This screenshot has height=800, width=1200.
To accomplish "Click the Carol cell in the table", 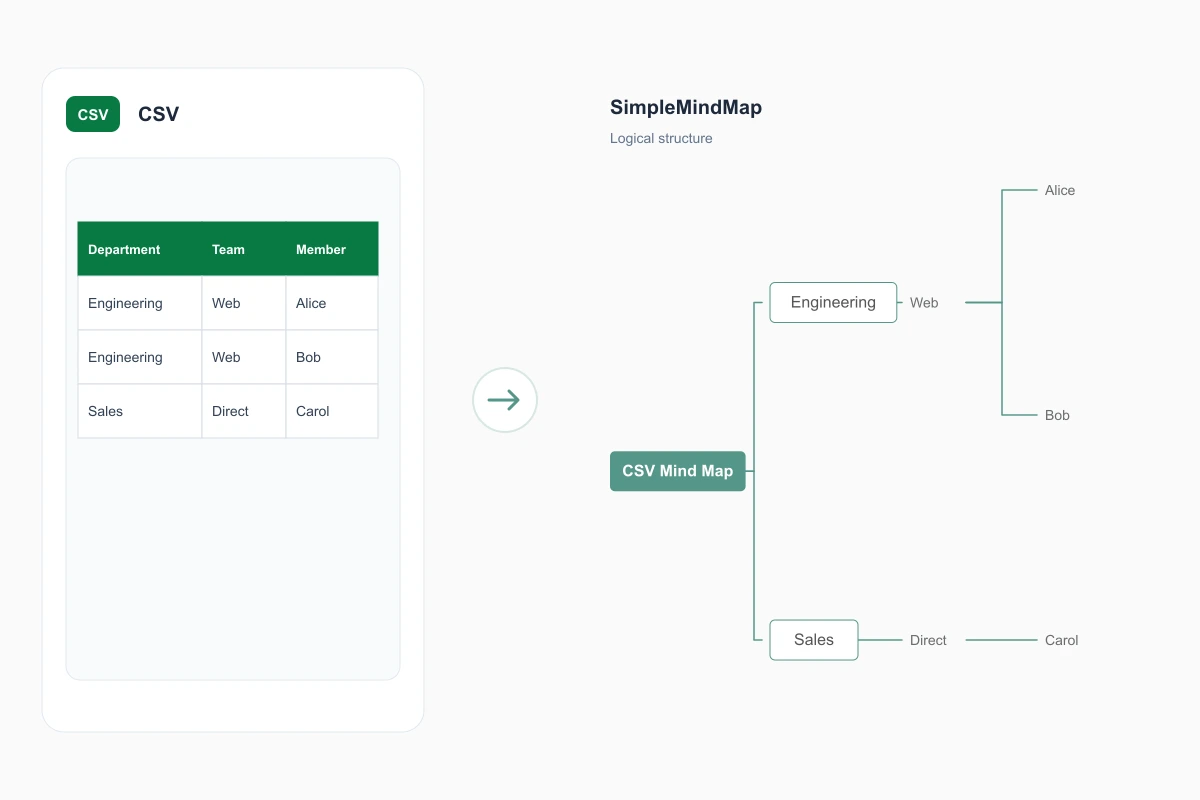I will [x=332, y=411].
